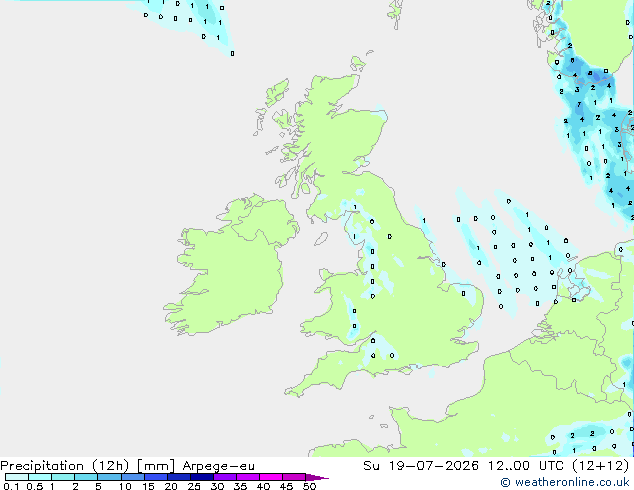
Task: Click the 0.5–1 mm legend swatch
Action: pyautogui.click(x=40, y=477)
